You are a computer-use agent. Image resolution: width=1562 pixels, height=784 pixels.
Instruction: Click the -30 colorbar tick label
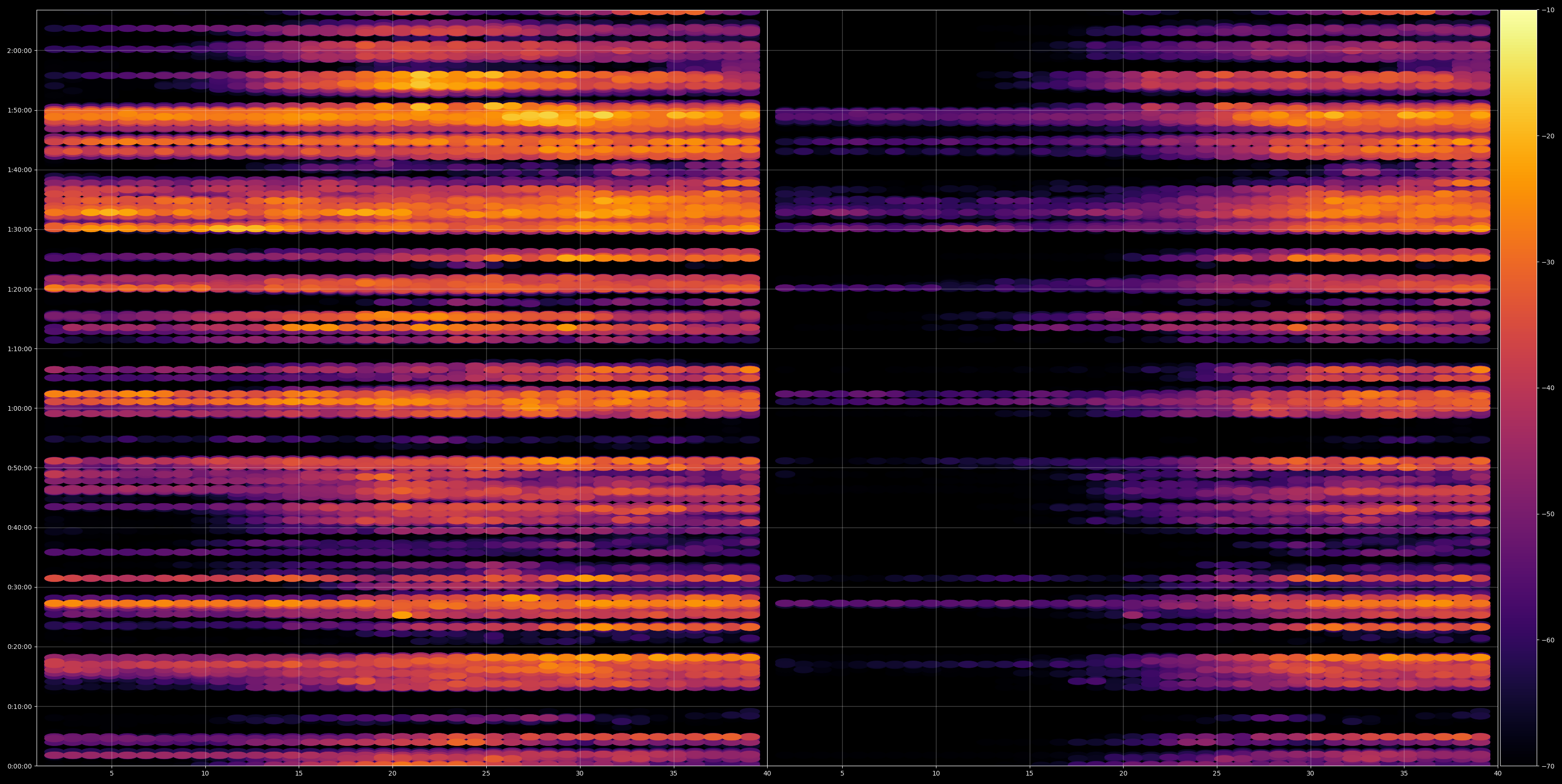(1547, 262)
